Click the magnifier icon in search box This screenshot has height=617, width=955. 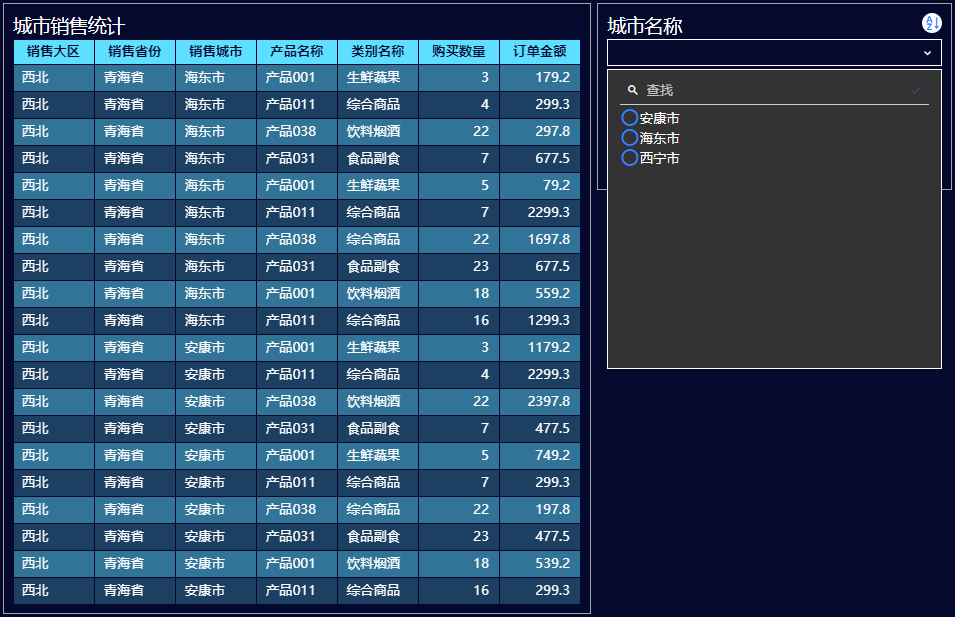click(x=632, y=90)
